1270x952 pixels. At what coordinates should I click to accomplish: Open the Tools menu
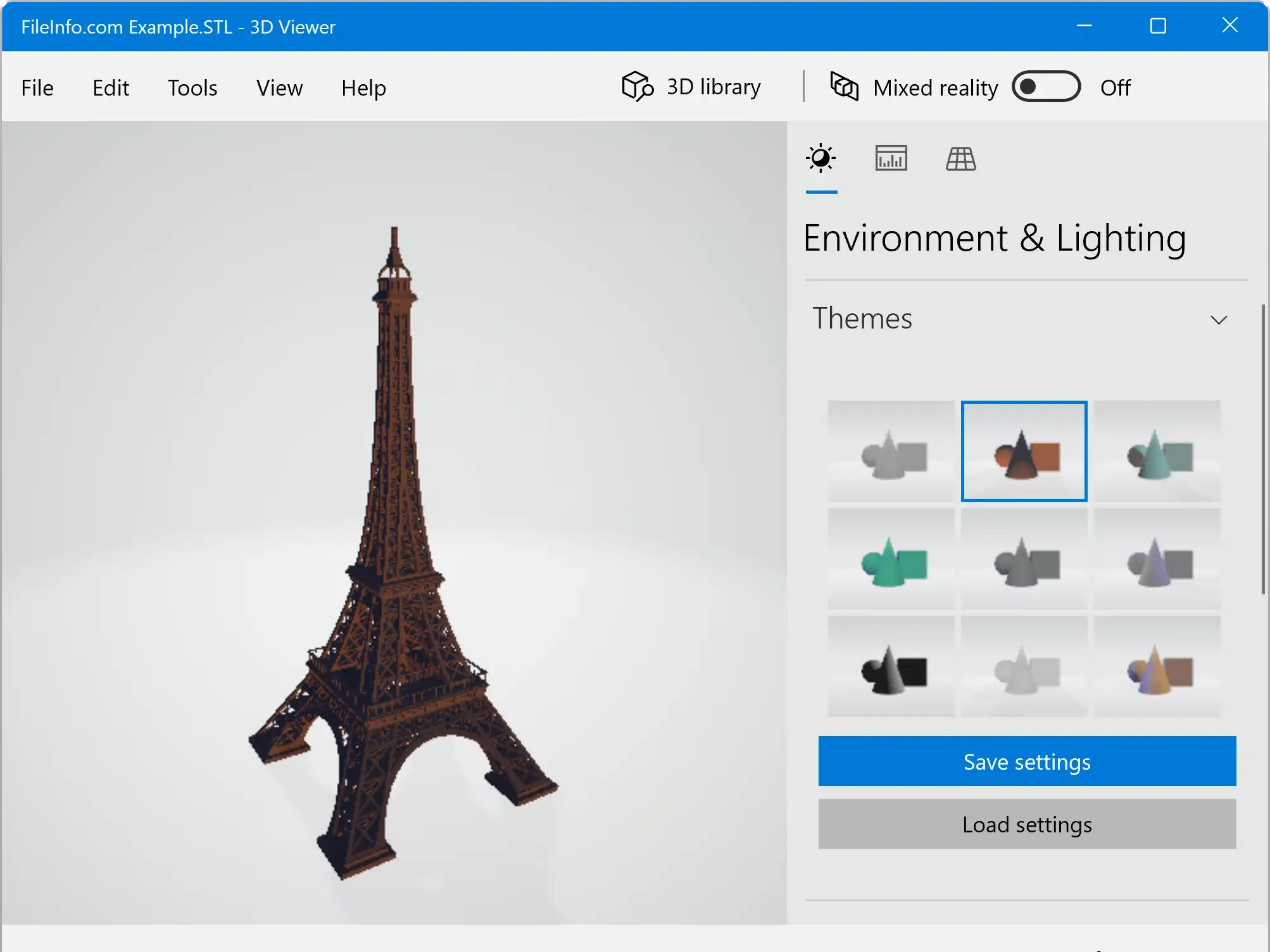click(x=192, y=88)
